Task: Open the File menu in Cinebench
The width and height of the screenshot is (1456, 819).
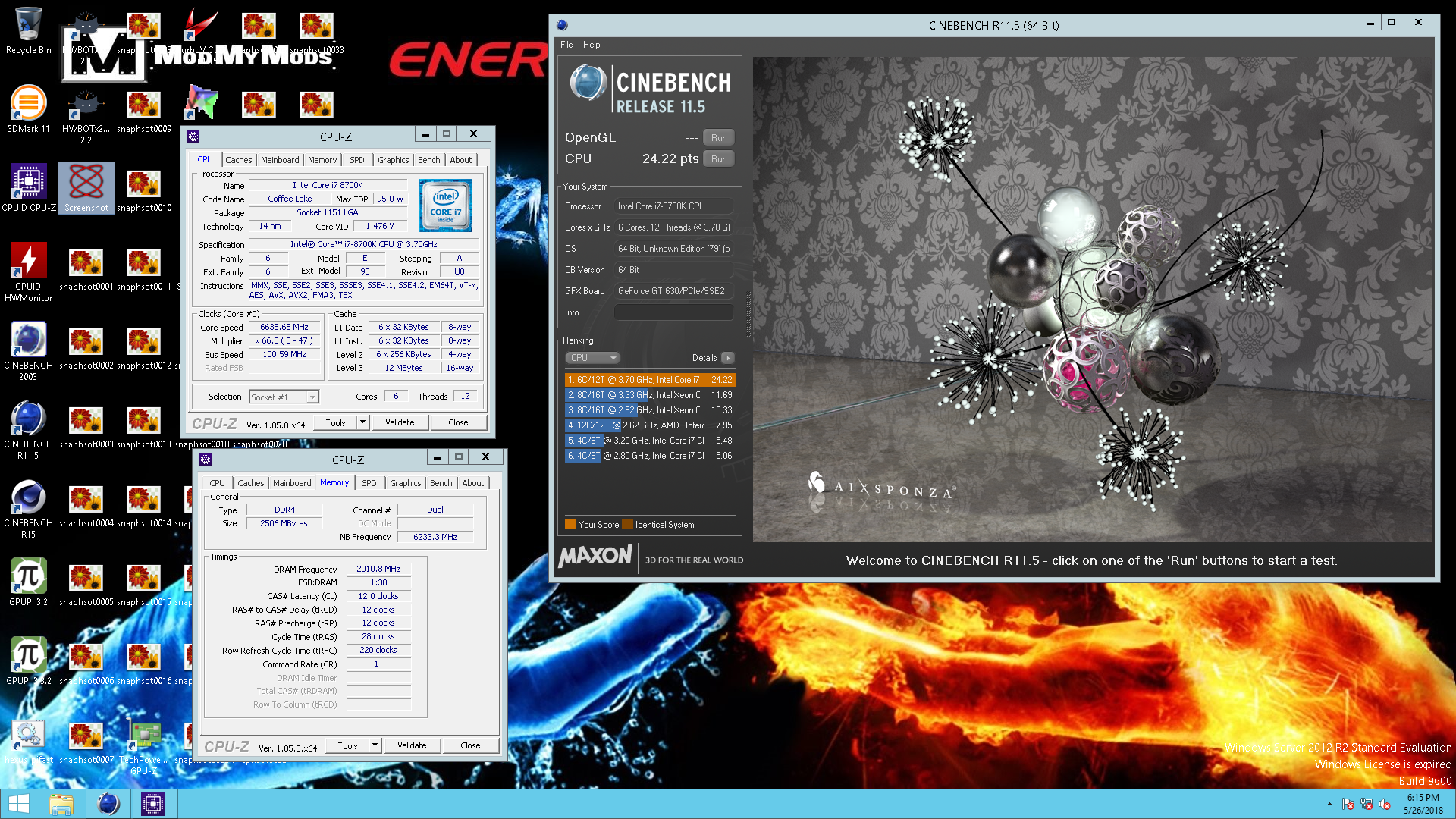Action: coord(566,45)
